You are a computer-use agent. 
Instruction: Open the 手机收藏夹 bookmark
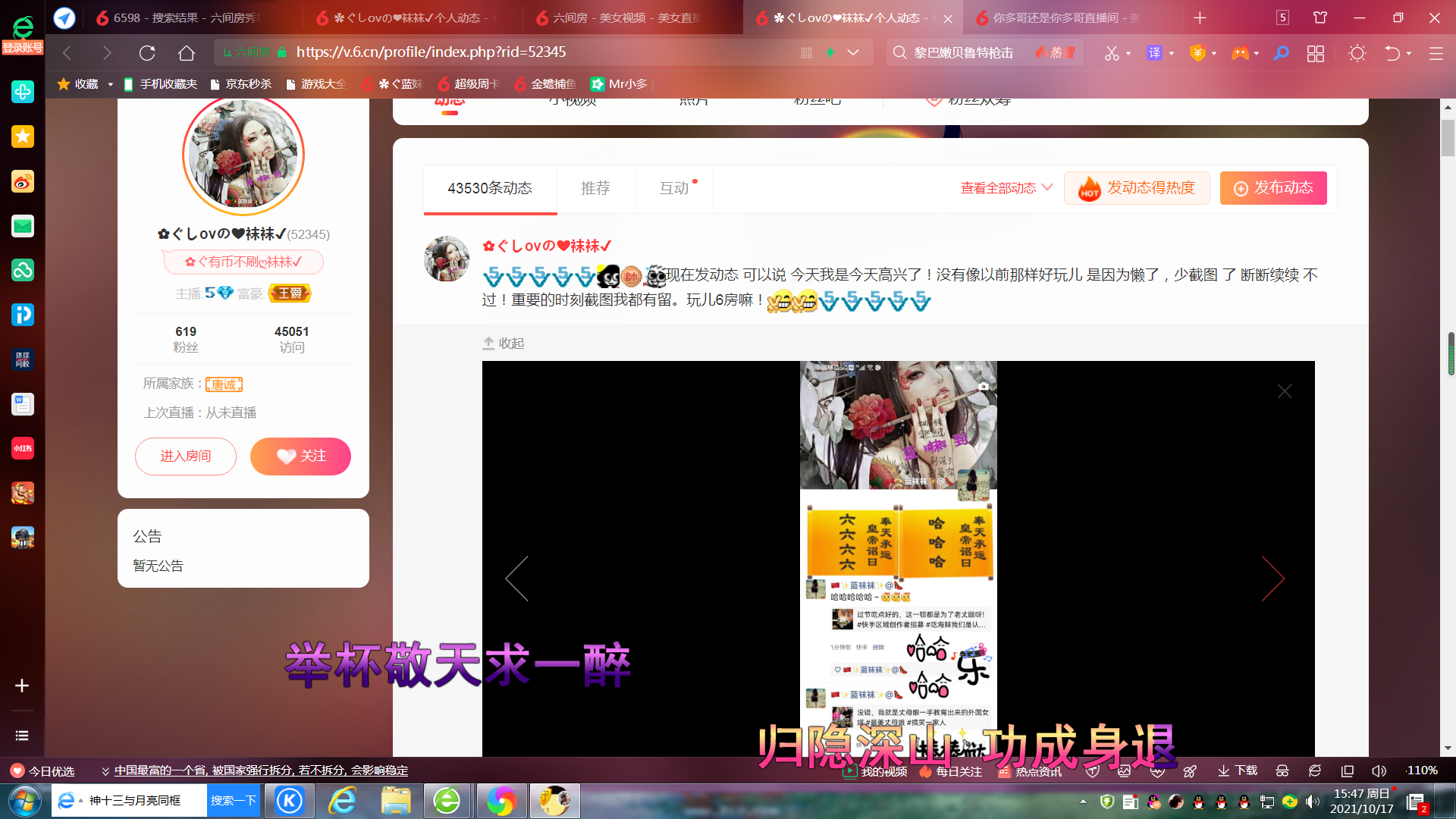[x=160, y=84]
